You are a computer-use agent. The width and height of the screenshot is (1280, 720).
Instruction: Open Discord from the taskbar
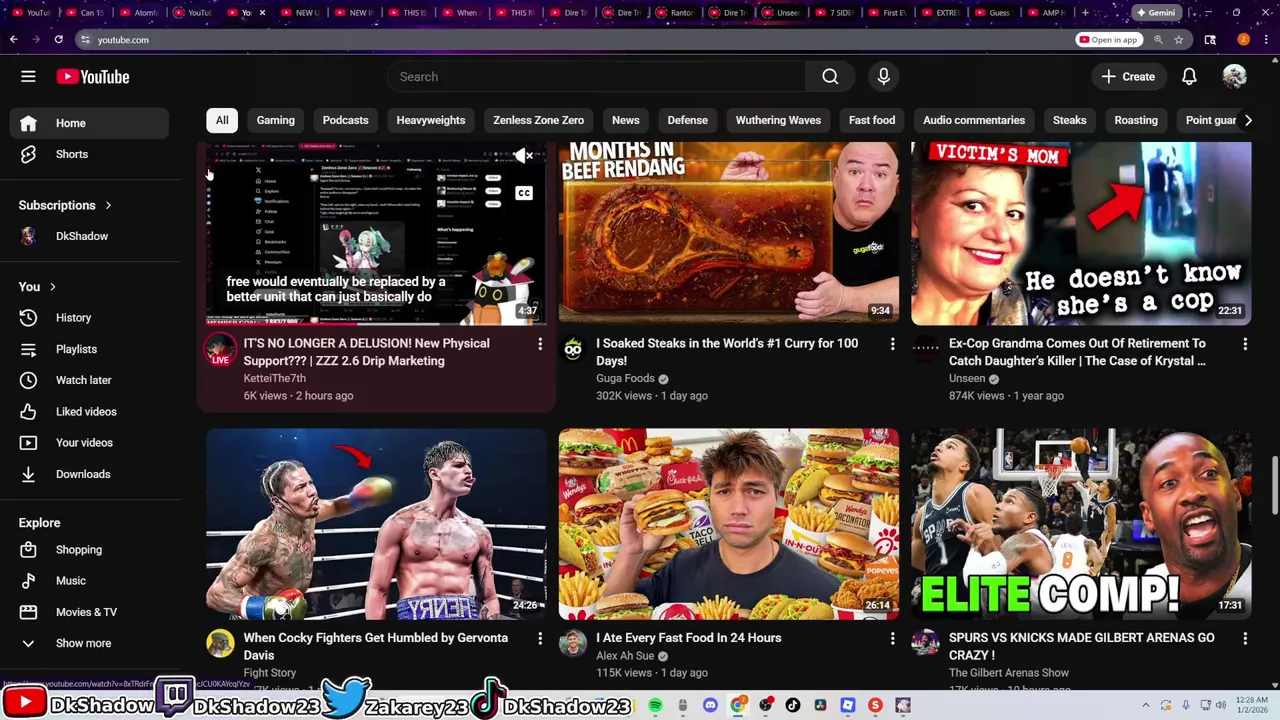click(710, 706)
